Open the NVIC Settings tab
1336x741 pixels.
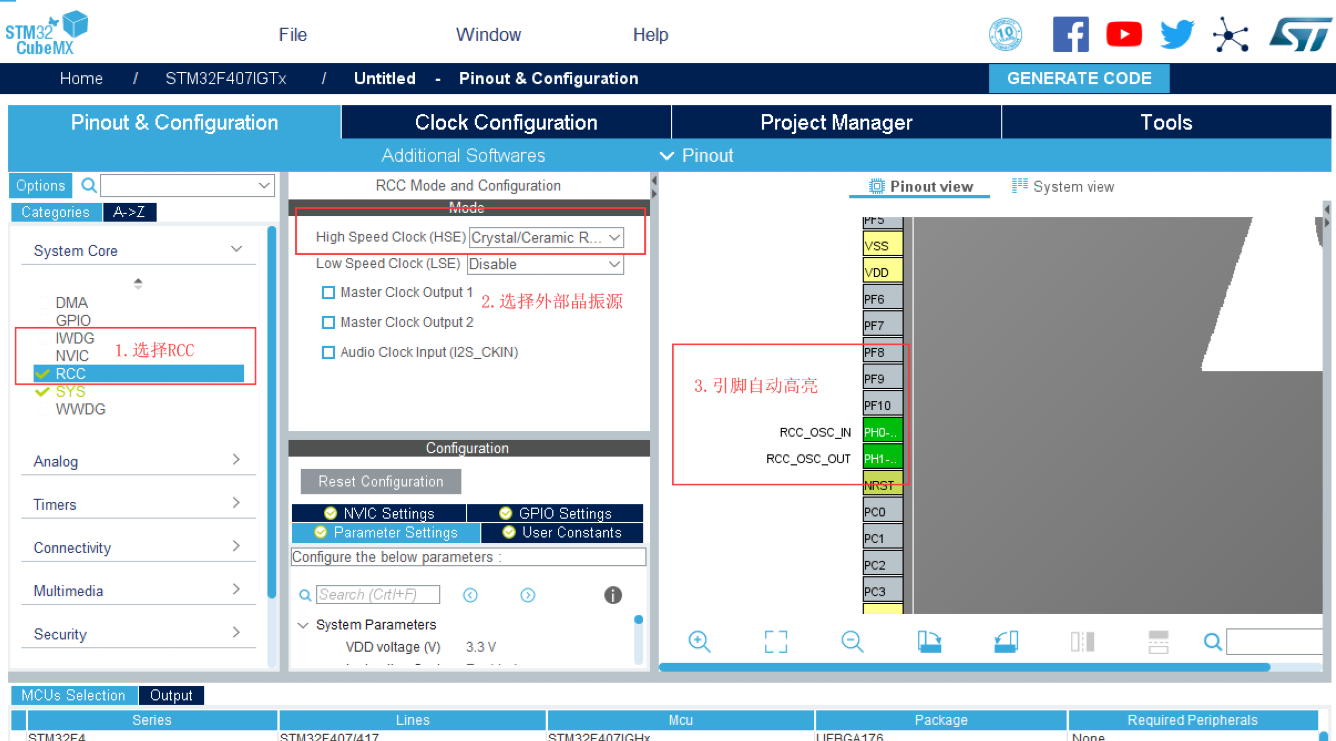coord(379,513)
